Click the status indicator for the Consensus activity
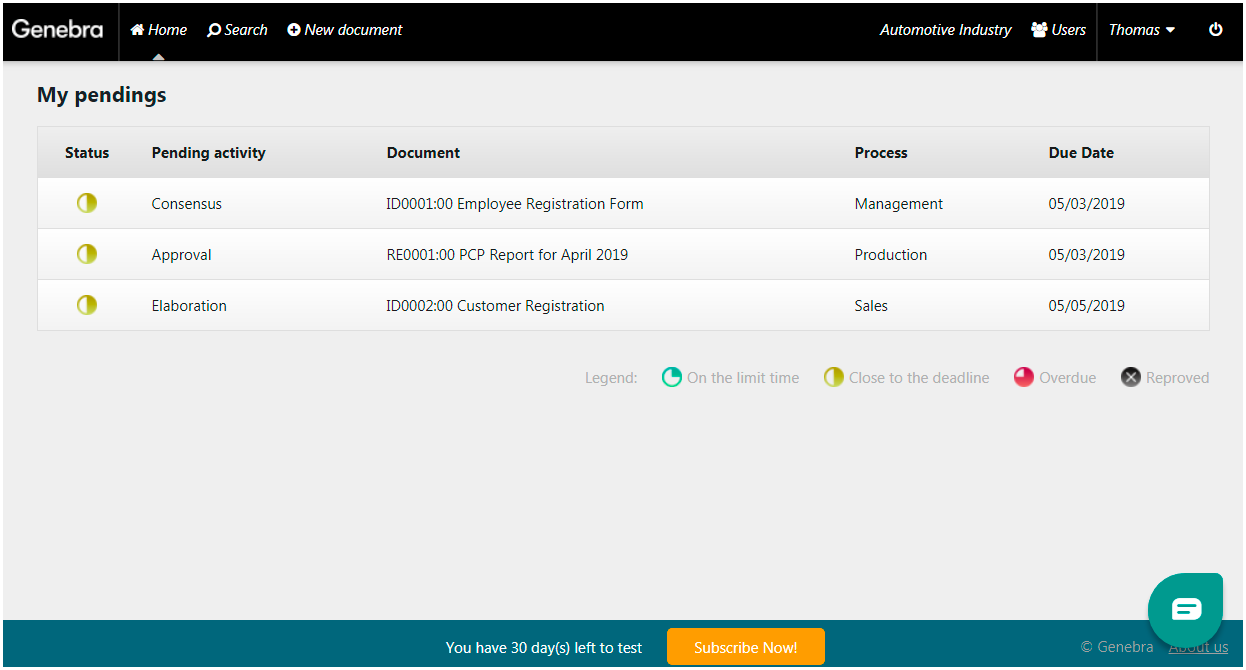The height and width of the screenshot is (670, 1246). [87, 202]
